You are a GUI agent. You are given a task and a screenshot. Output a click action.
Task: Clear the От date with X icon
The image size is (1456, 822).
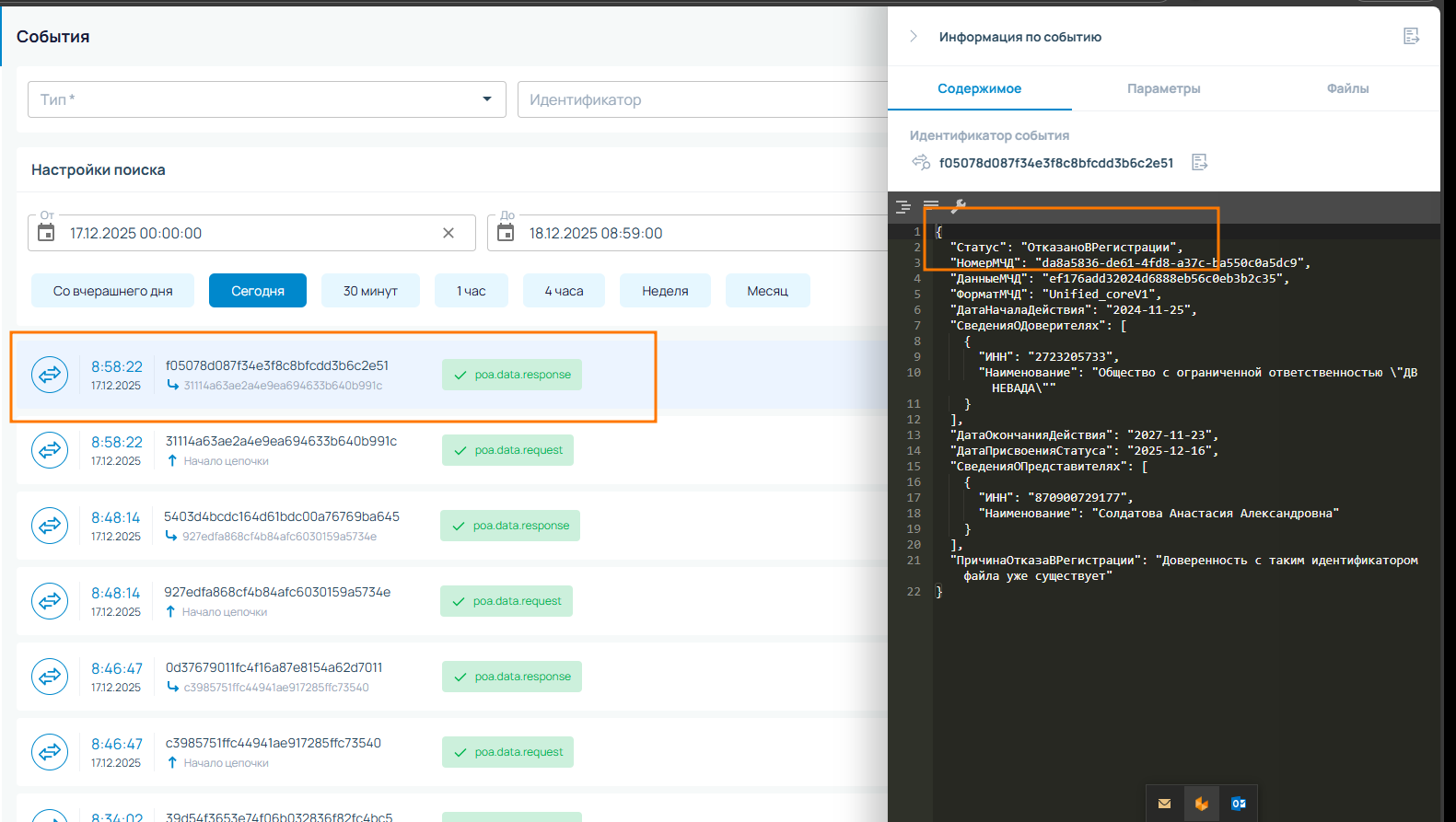(x=448, y=233)
